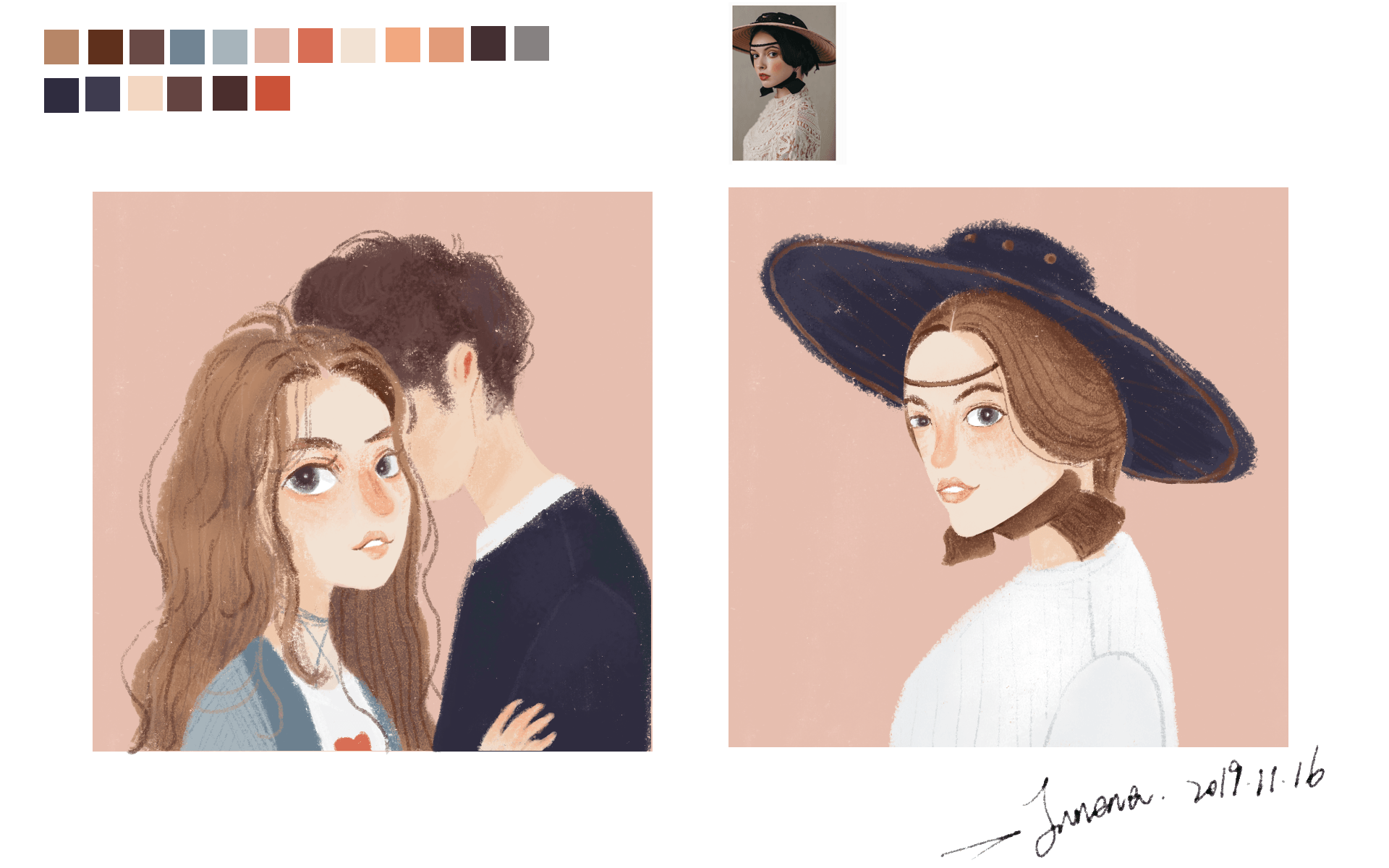
Task: Choose the light gray-blue swatch
Action: [230, 47]
